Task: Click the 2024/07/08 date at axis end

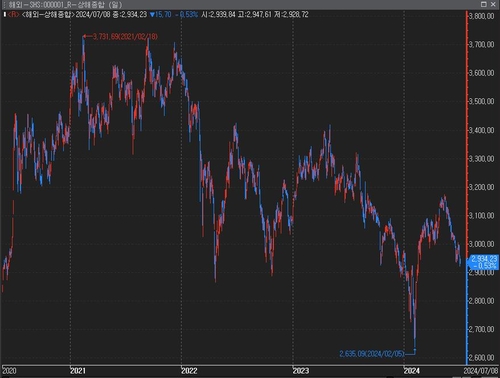Action: (481, 371)
